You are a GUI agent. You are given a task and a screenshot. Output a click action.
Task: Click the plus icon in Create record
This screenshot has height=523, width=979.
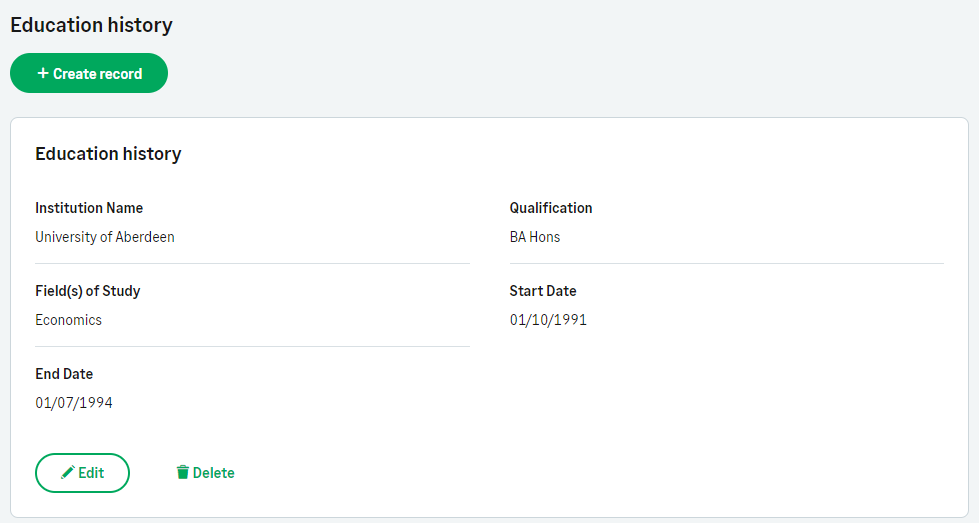(43, 73)
